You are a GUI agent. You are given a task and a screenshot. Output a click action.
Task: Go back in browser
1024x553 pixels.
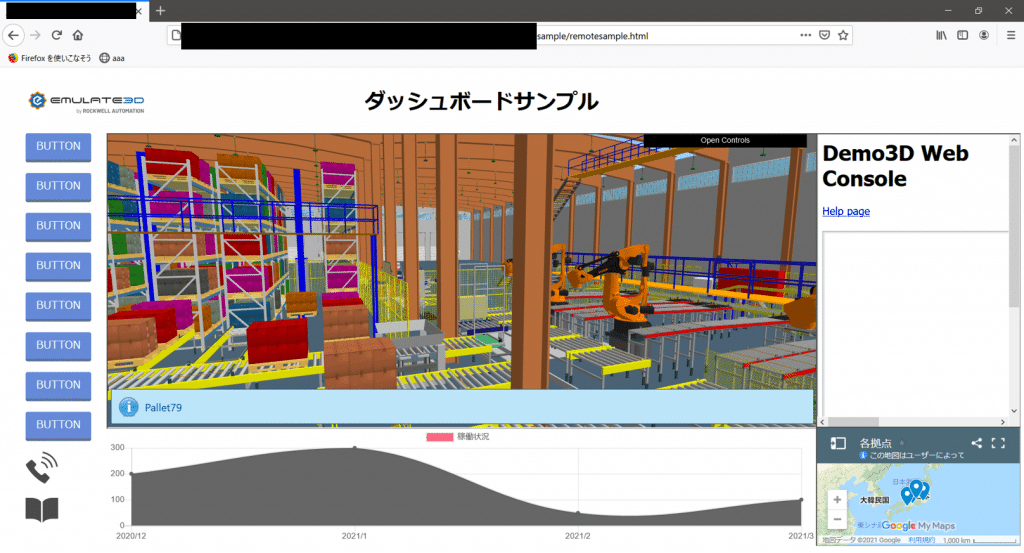click(x=14, y=35)
